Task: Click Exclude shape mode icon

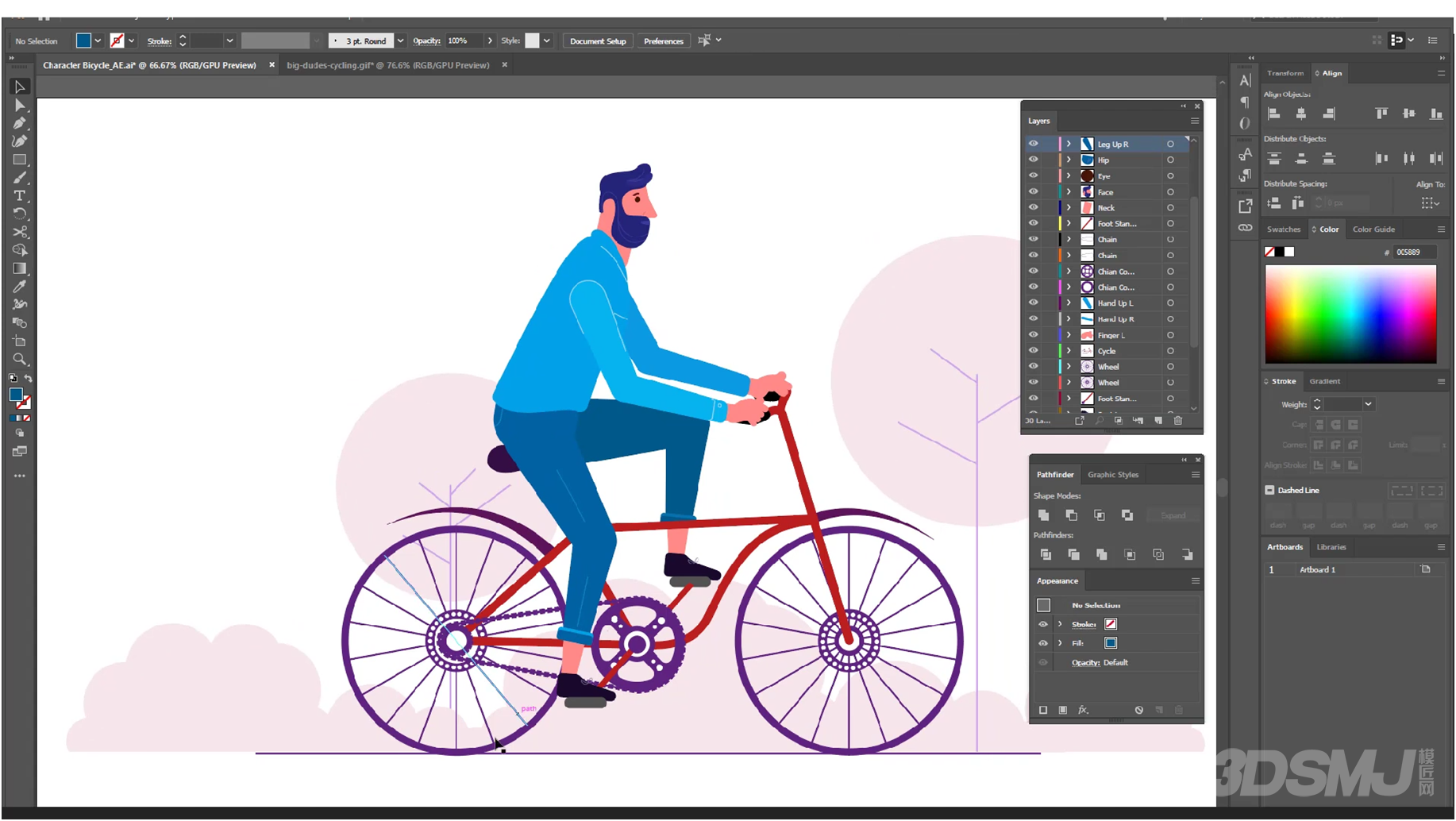Action: pyautogui.click(x=1127, y=515)
